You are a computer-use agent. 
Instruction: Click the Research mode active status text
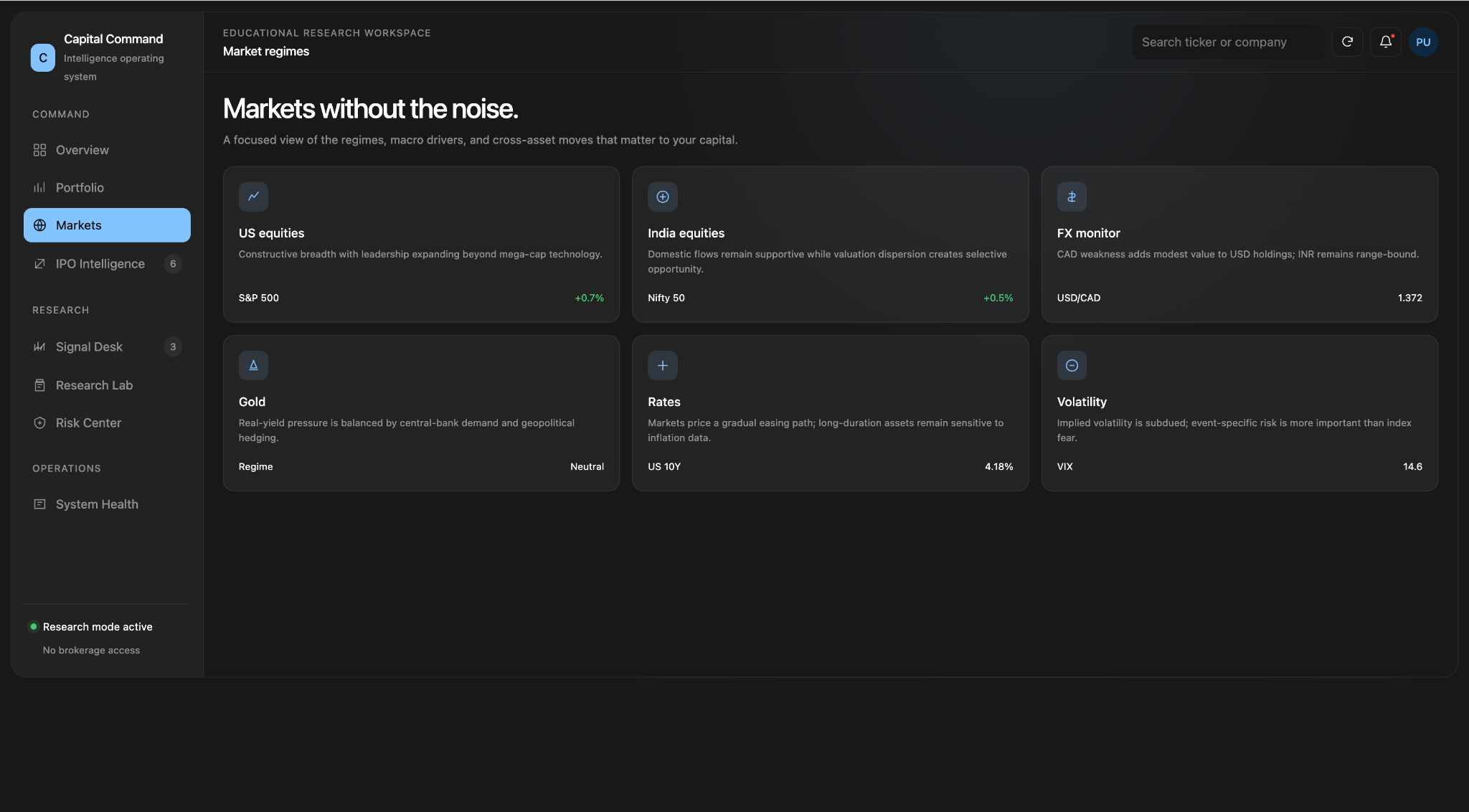coord(98,627)
